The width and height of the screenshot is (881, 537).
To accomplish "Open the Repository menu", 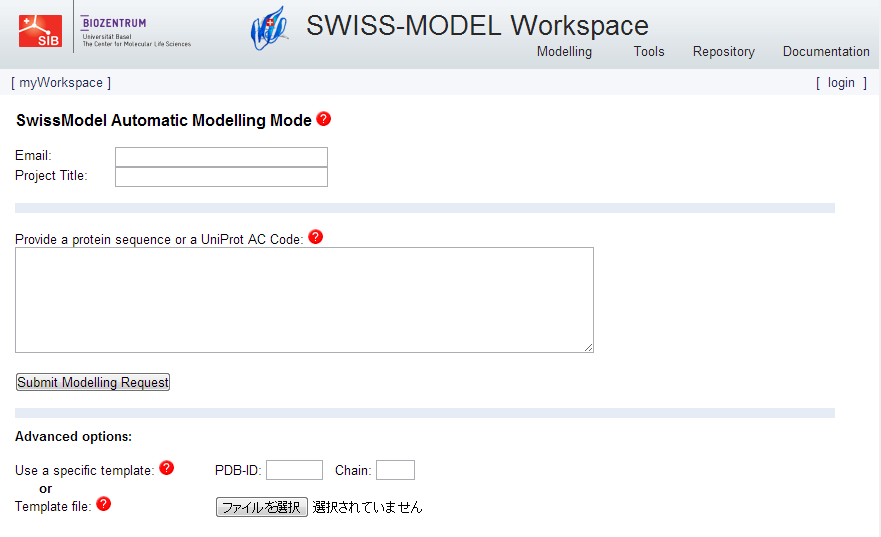I will [x=723, y=52].
